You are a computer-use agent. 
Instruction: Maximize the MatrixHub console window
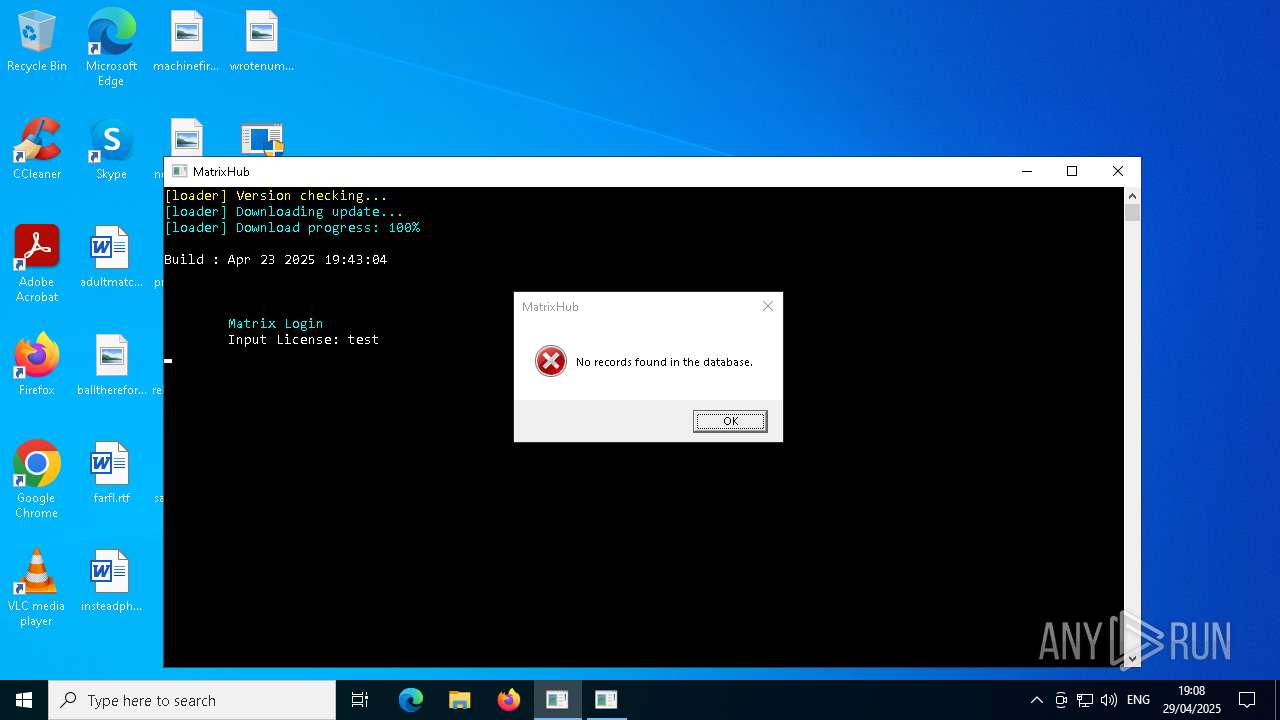click(x=1072, y=172)
